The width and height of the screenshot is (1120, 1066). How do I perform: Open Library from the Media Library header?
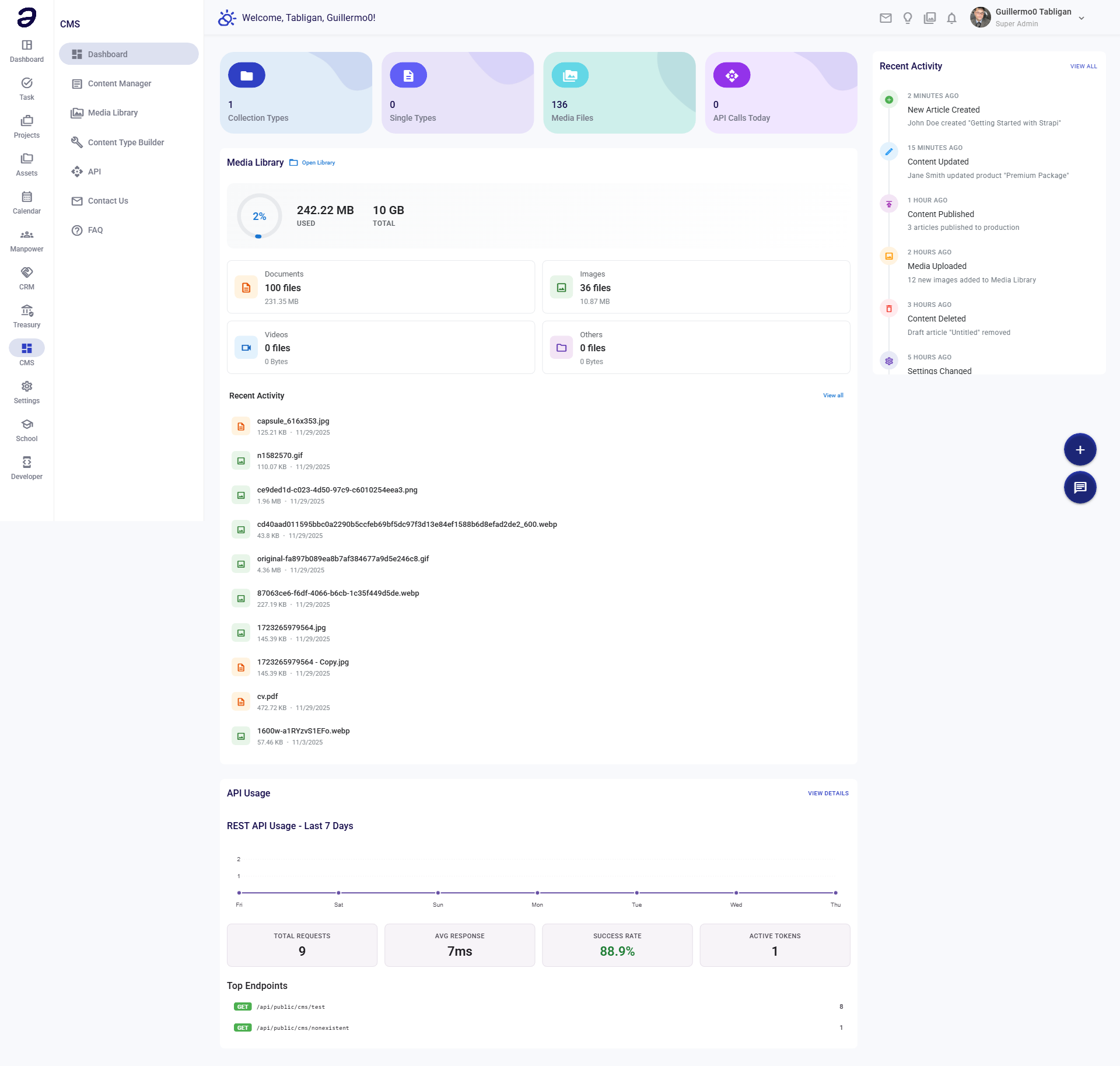[318, 162]
